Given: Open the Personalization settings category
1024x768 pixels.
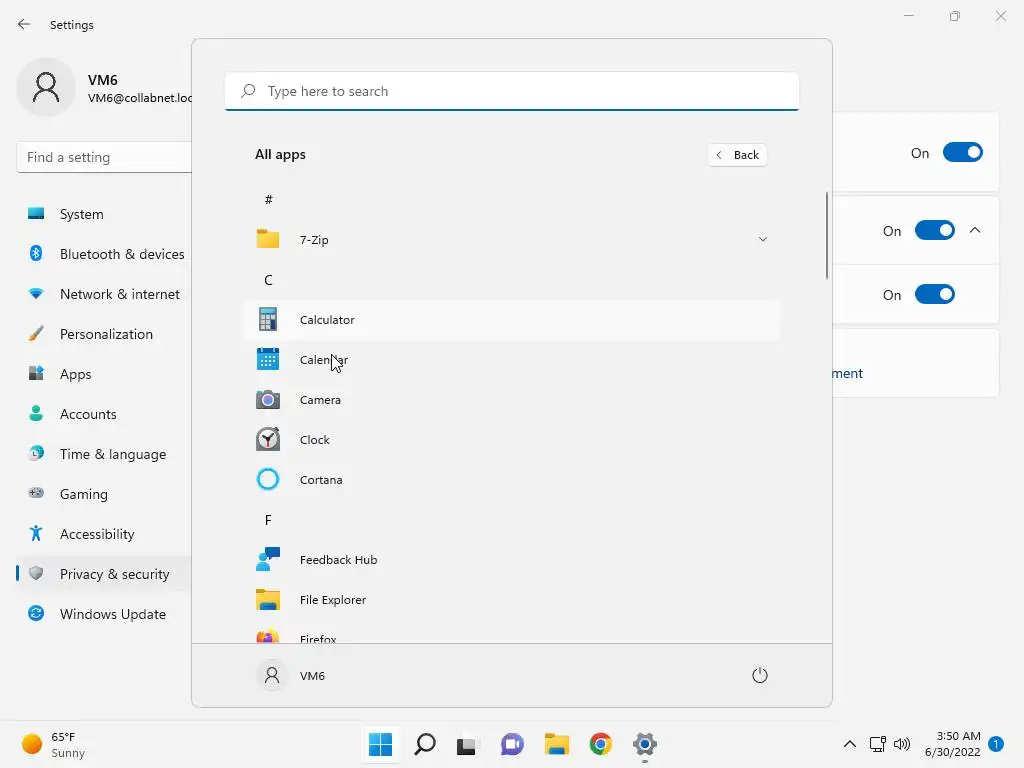Looking at the screenshot, I should (104, 334).
